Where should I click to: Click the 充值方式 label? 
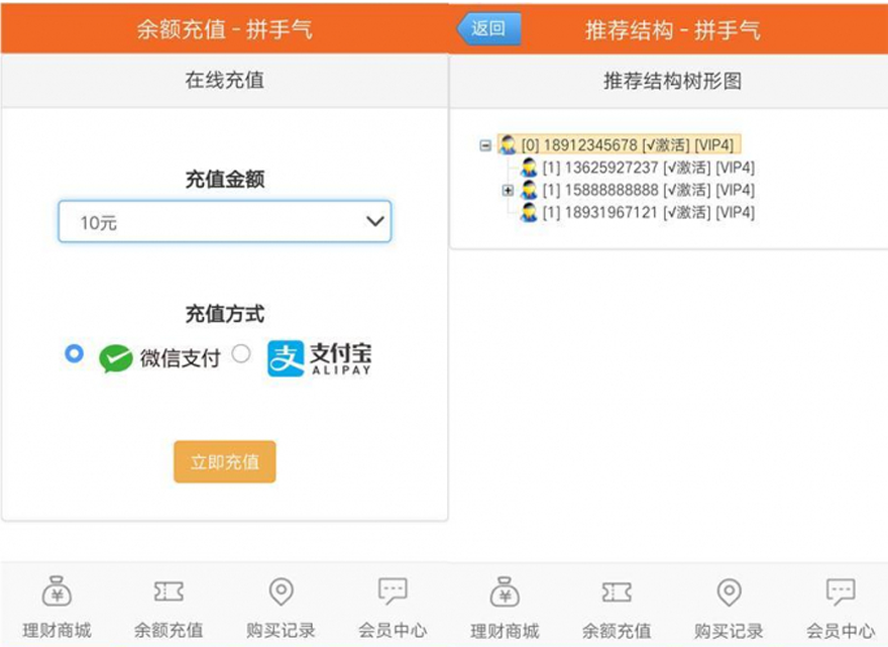225,313
